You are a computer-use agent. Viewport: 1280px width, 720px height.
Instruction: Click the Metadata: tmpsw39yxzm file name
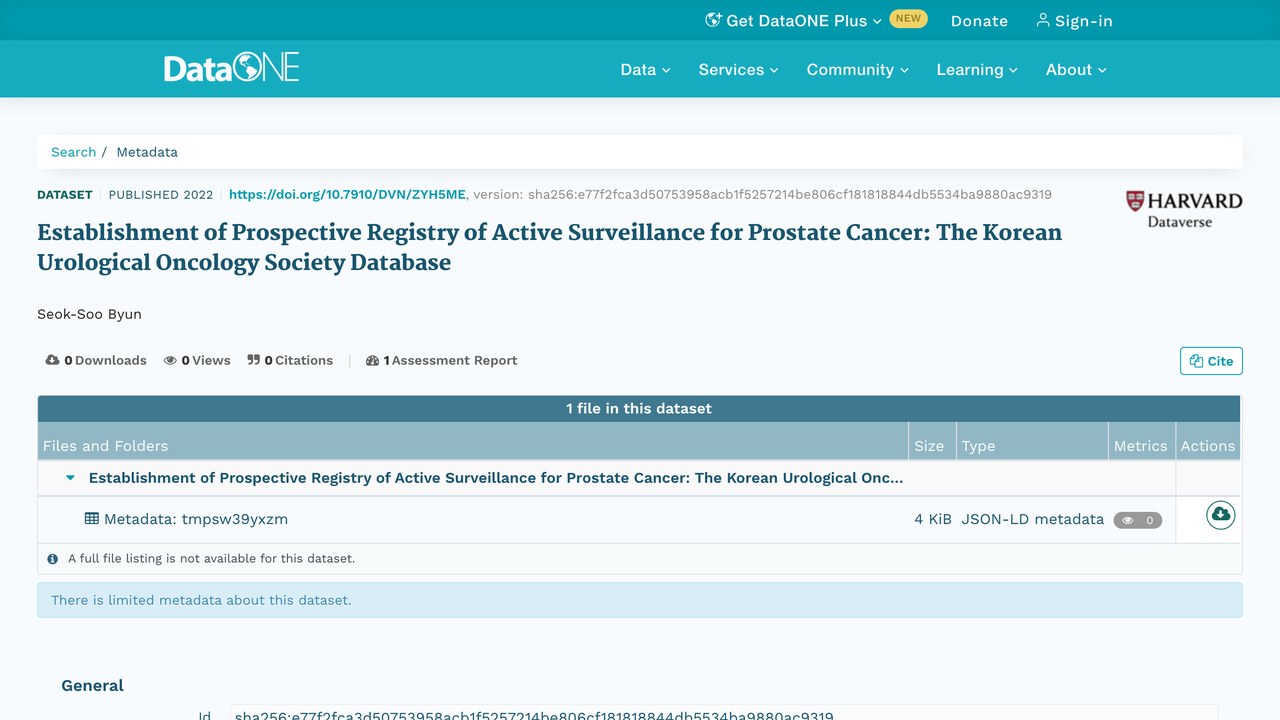point(196,519)
